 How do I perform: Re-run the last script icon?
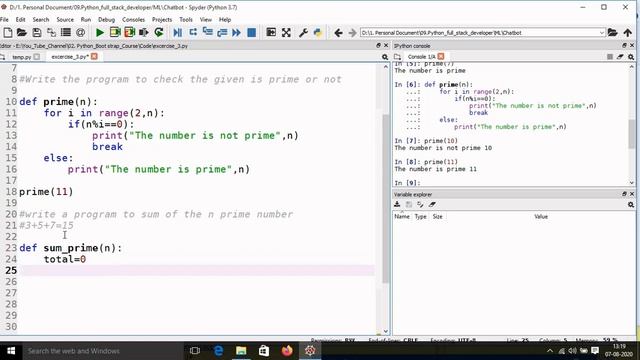(x=159, y=32)
